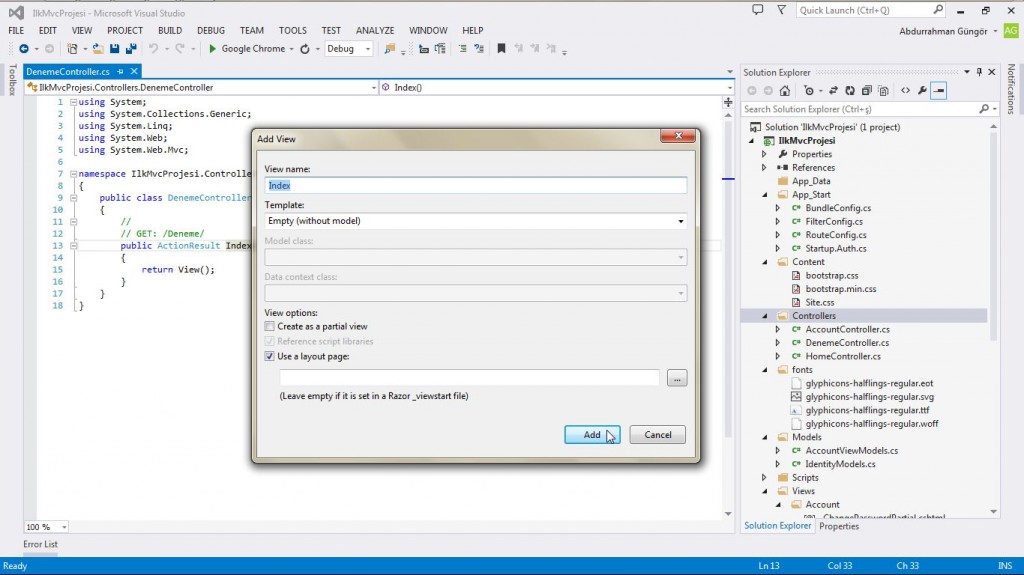Enable Create as a partial view
Screen dimensions: 1024x575
(x=269, y=327)
